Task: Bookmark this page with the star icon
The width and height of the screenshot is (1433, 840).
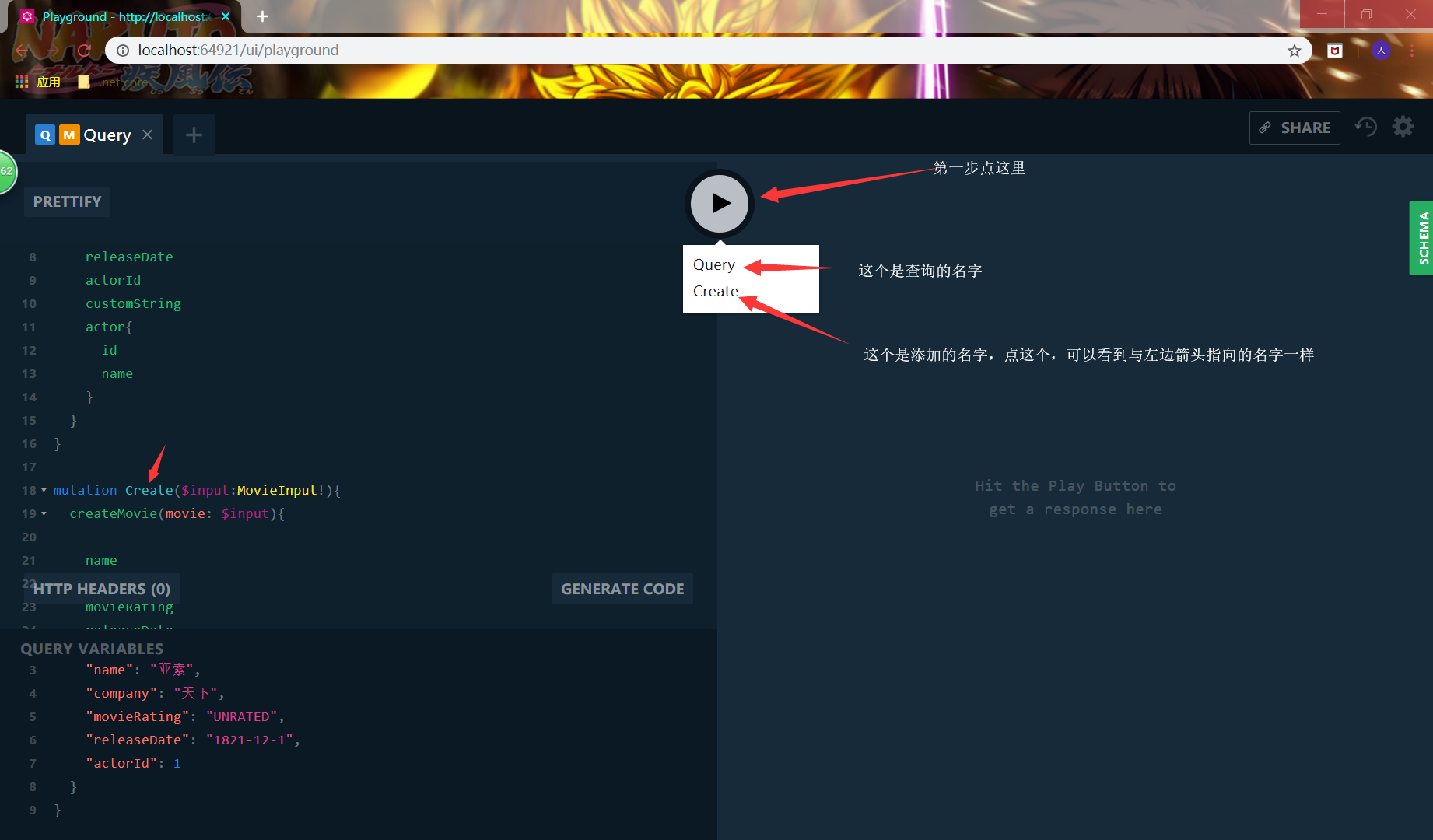Action: [1294, 51]
